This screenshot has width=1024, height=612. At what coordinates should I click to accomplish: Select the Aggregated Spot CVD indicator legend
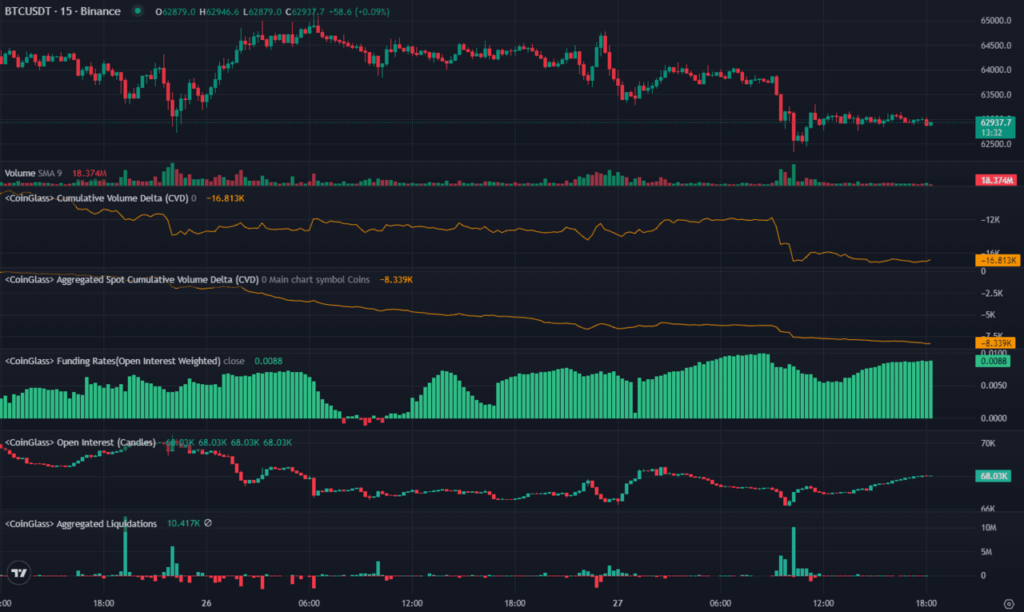(x=132, y=280)
